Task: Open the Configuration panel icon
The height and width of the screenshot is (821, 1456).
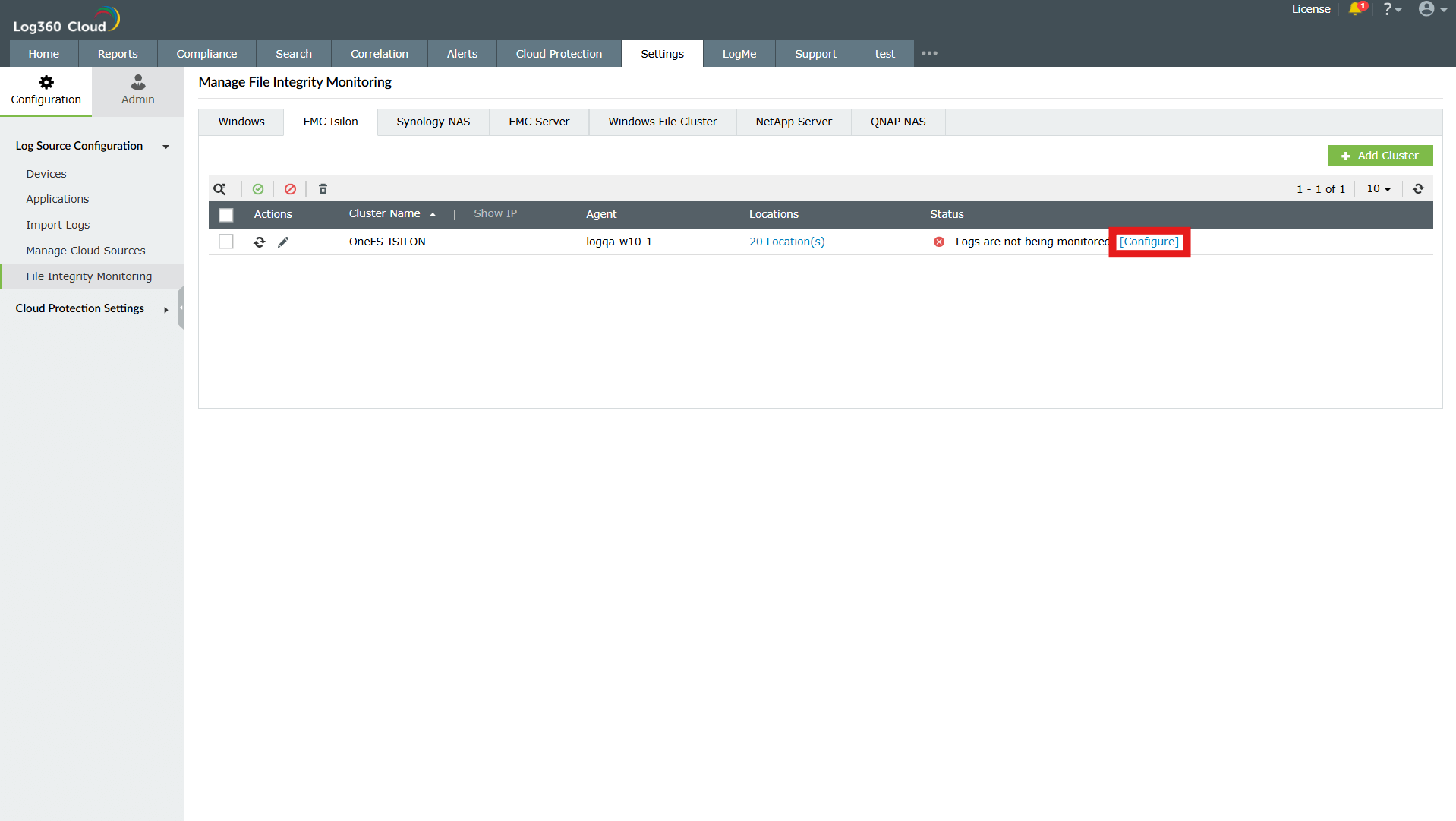Action: coord(46,83)
